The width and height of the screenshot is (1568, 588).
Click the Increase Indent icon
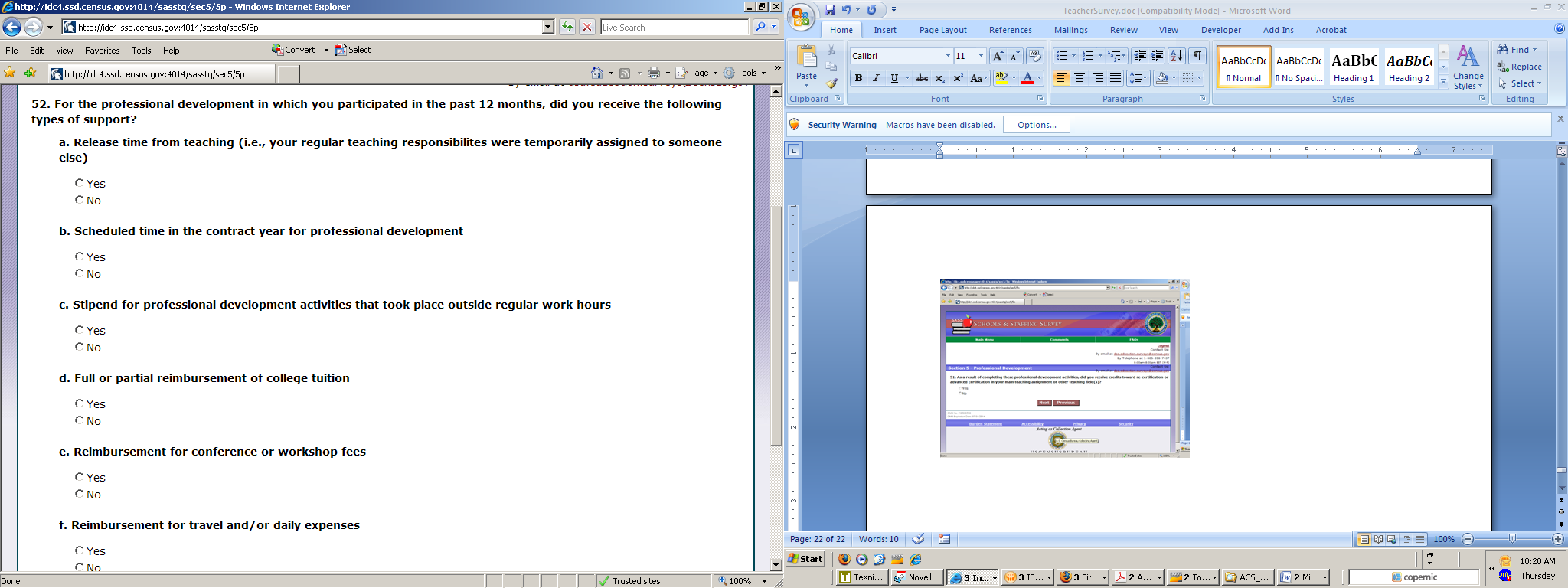(1158, 56)
